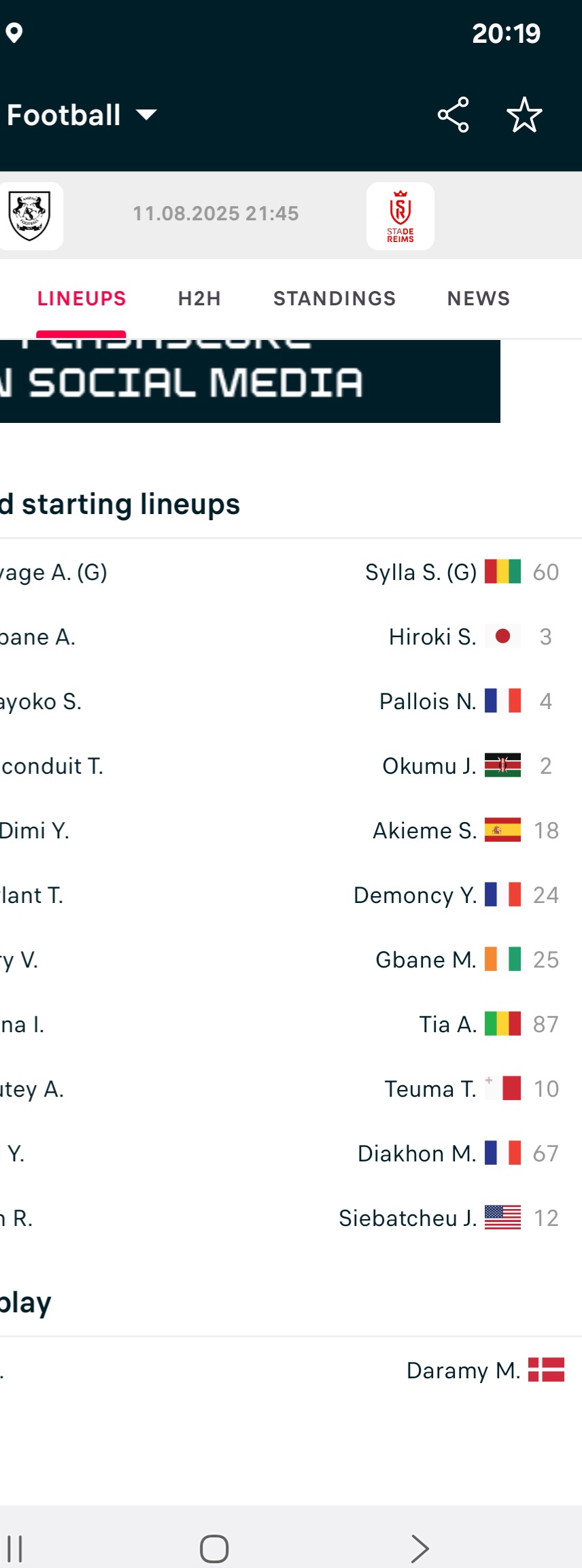Select the LINEUPS tab
The height and width of the screenshot is (1568, 582).
[x=82, y=299]
